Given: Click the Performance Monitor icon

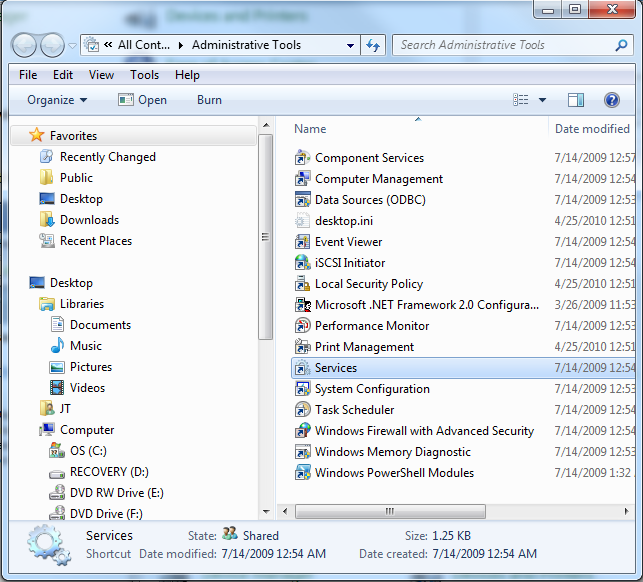Looking at the screenshot, I should pos(303,326).
